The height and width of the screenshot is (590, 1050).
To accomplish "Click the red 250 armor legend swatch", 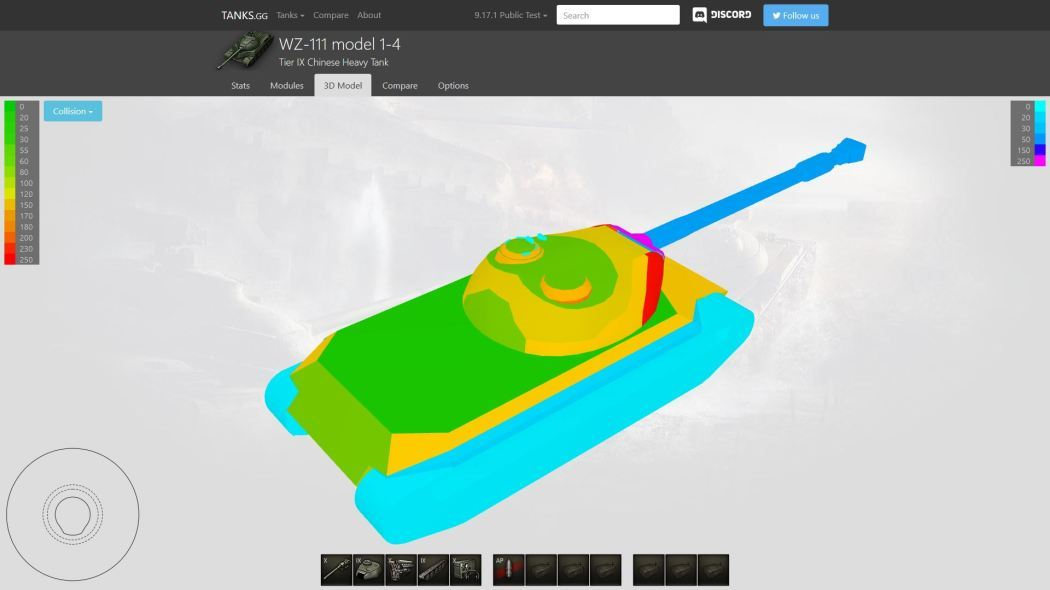I will point(10,260).
